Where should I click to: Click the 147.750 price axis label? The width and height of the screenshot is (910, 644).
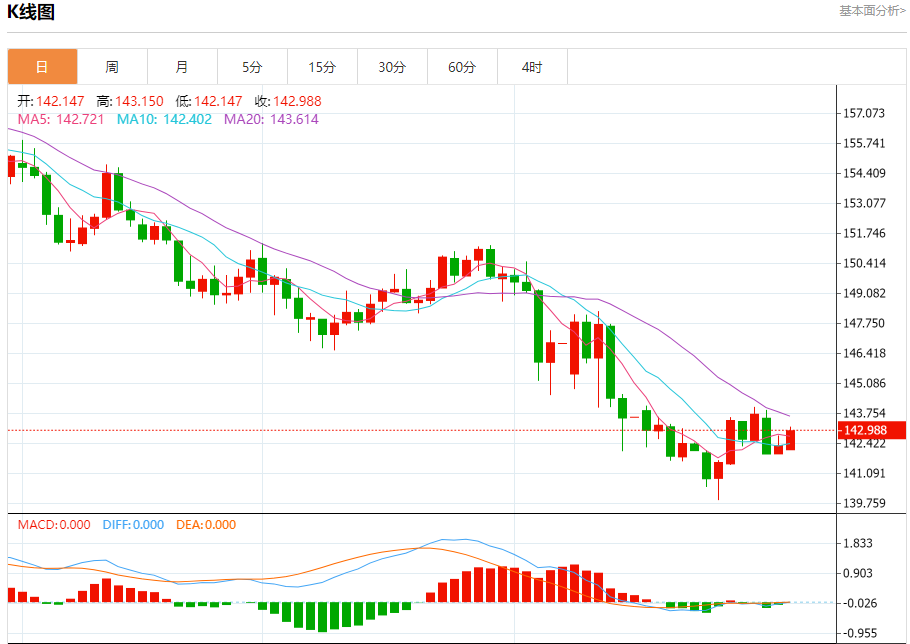(x=864, y=323)
